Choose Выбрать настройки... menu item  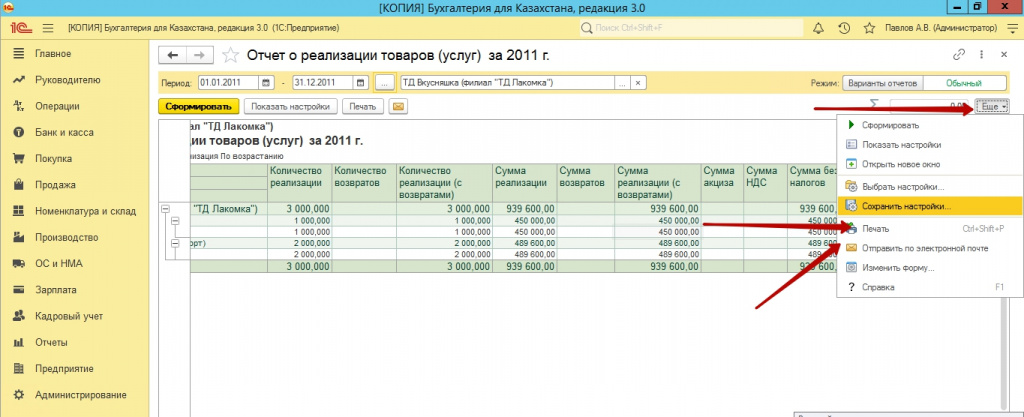coord(929,187)
